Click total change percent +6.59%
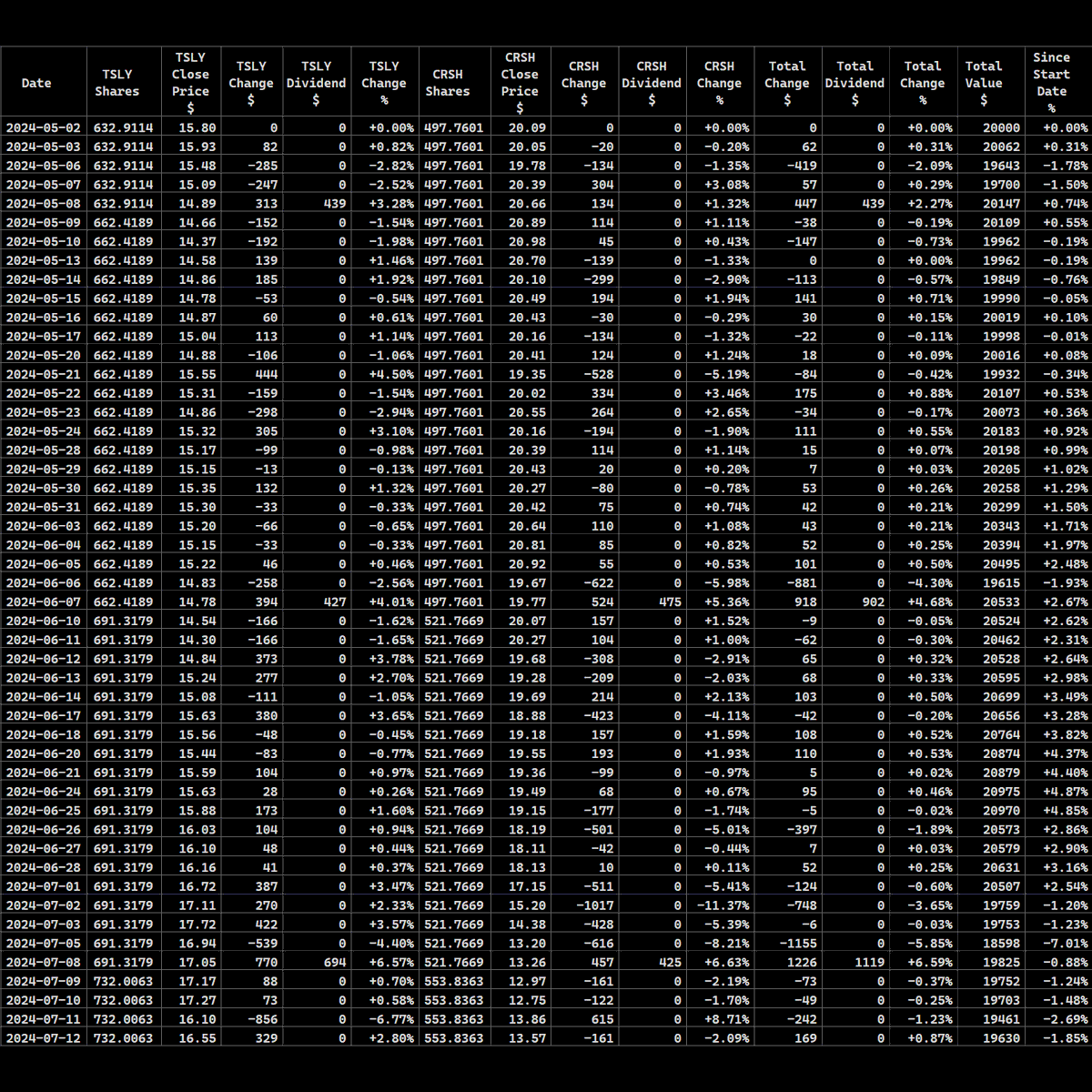Image resolution: width=1092 pixels, height=1092 pixels. [x=930, y=963]
